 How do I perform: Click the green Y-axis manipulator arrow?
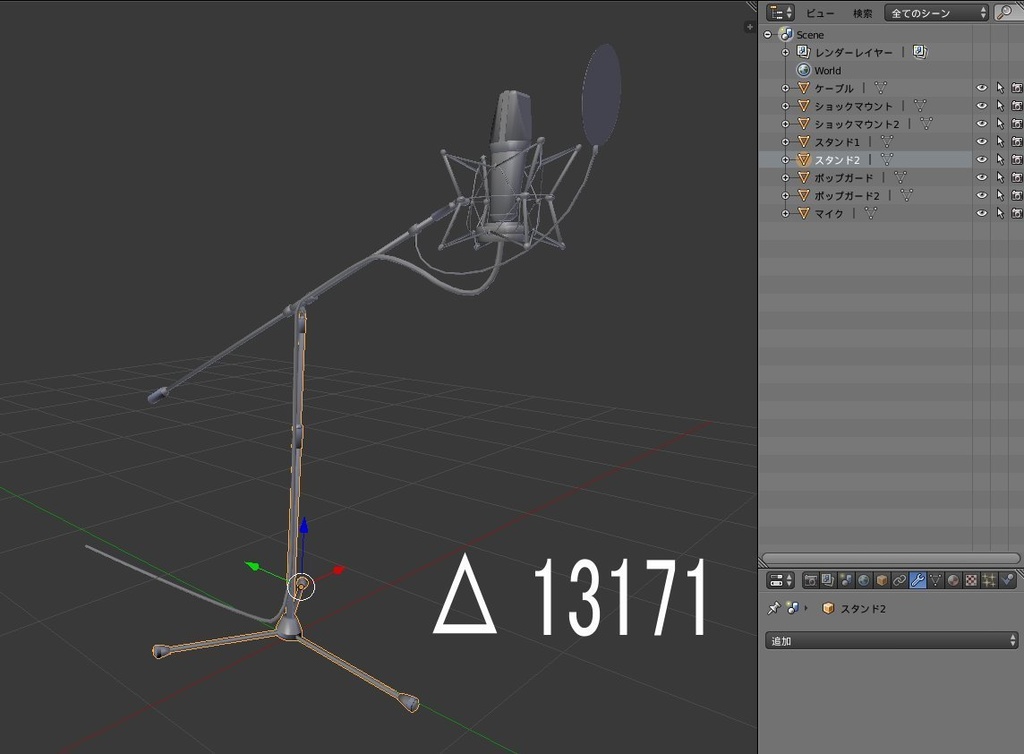(x=252, y=565)
